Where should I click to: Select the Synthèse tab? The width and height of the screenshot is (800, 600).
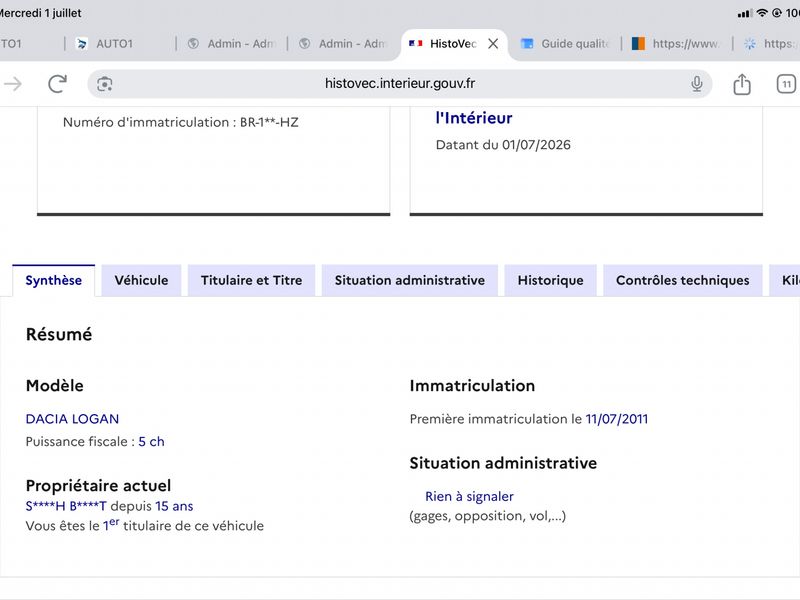(x=54, y=280)
